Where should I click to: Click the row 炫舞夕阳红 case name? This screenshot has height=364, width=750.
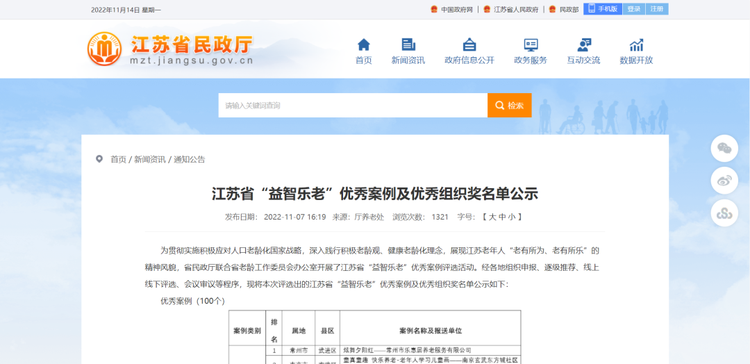click(407, 350)
